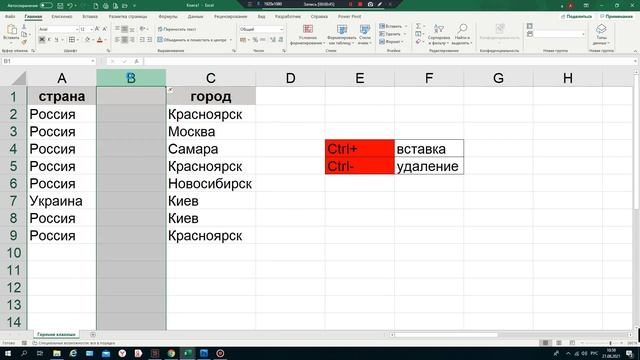Click the New document icon in quick access
The width and height of the screenshot is (640, 360).
pyautogui.click(x=96, y=6)
